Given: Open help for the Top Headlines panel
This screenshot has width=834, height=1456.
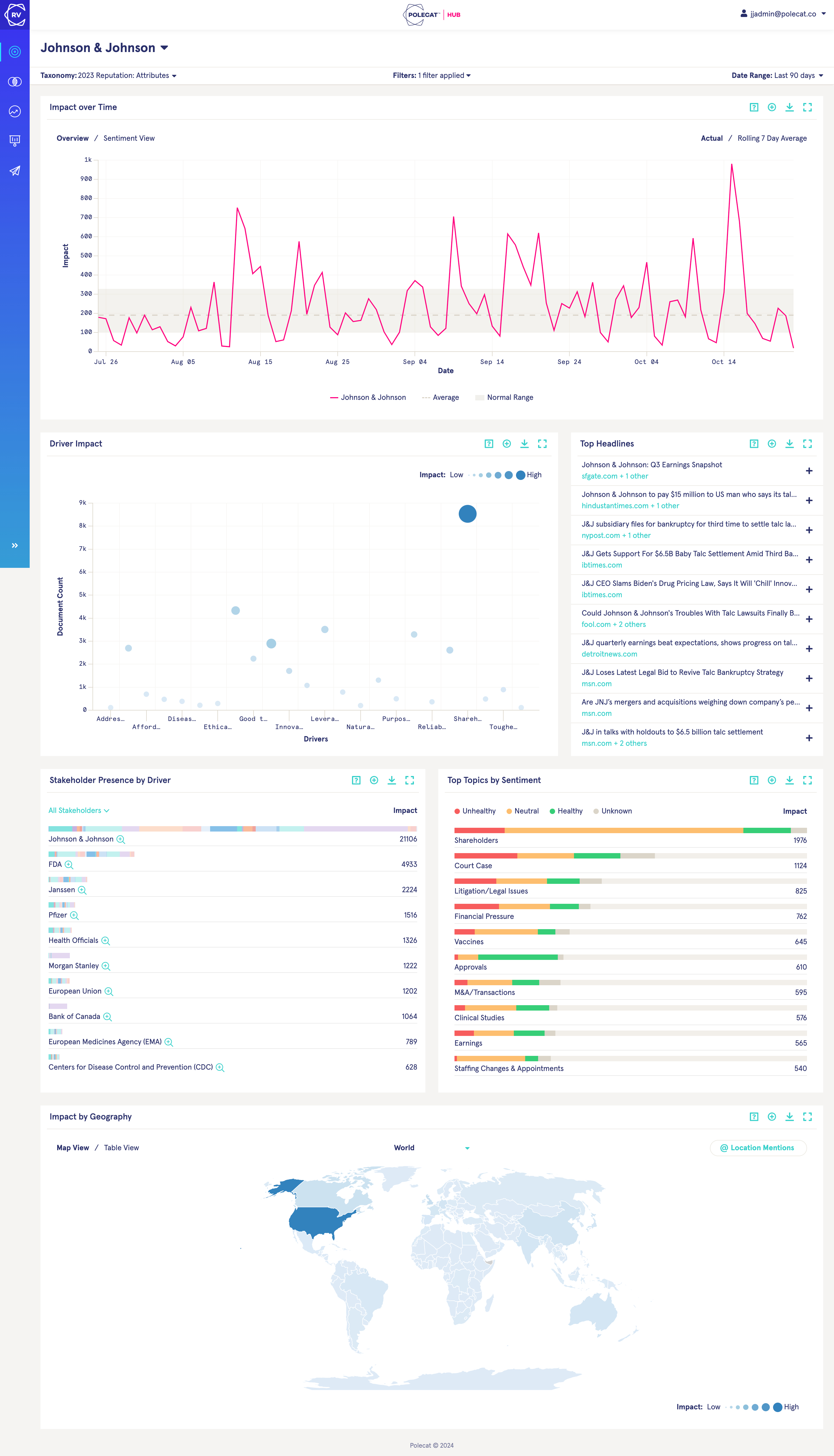Looking at the screenshot, I should (754, 444).
